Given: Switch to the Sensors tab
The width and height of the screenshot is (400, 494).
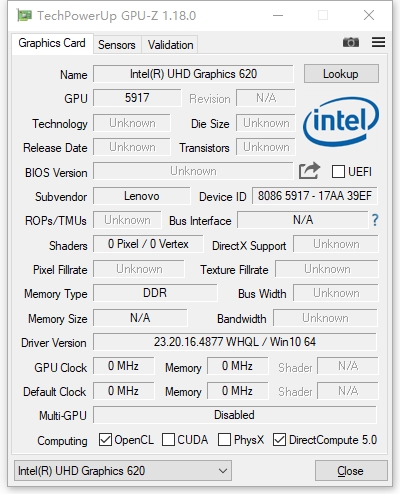Looking at the screenshot, I should click(117, 45).
